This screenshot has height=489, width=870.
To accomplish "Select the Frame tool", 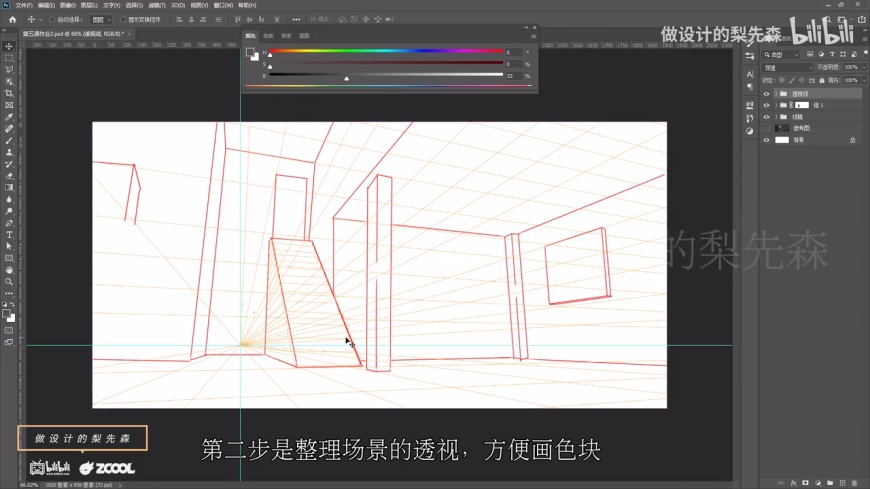I will [x=9, y=105].
